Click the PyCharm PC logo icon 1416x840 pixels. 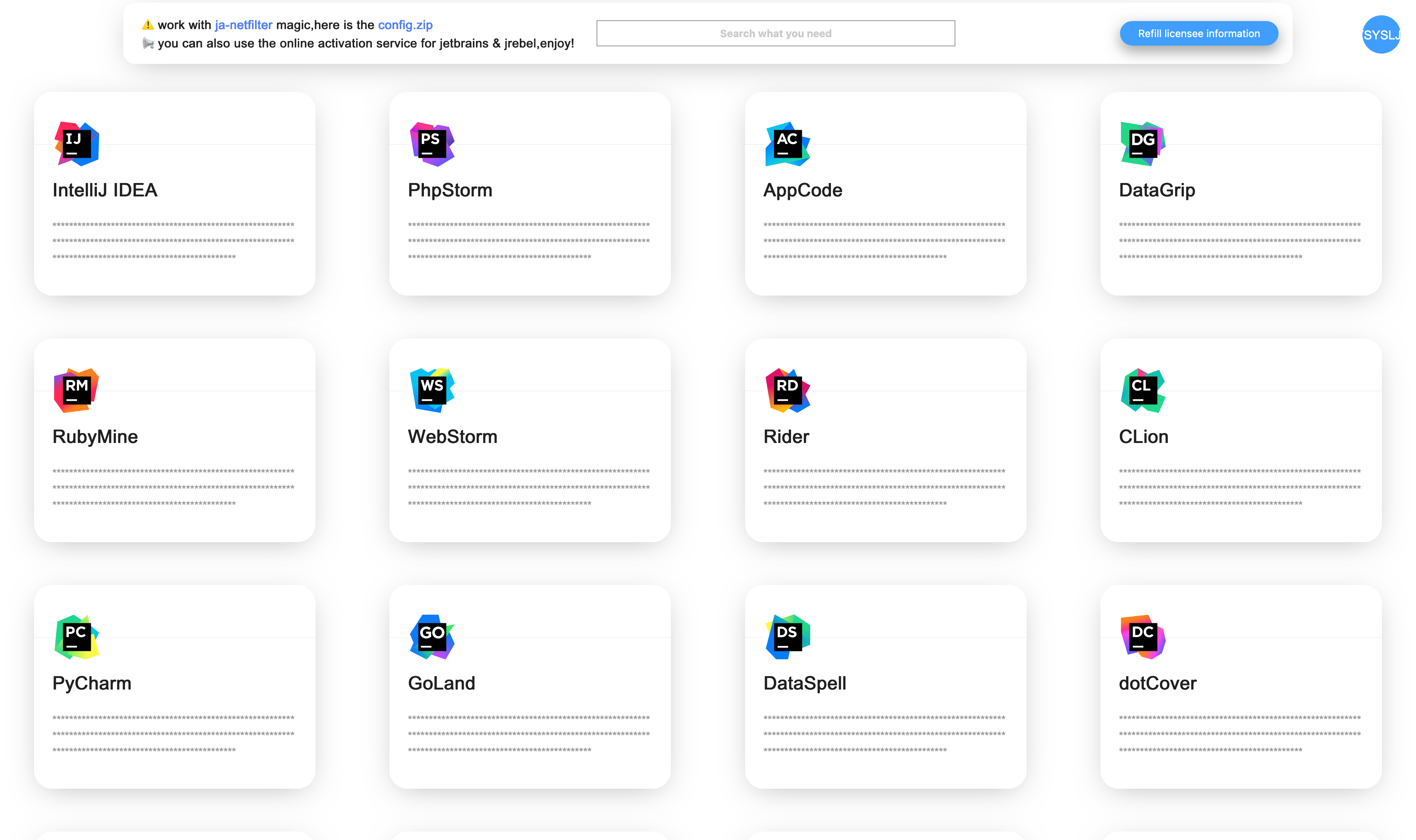77,637
